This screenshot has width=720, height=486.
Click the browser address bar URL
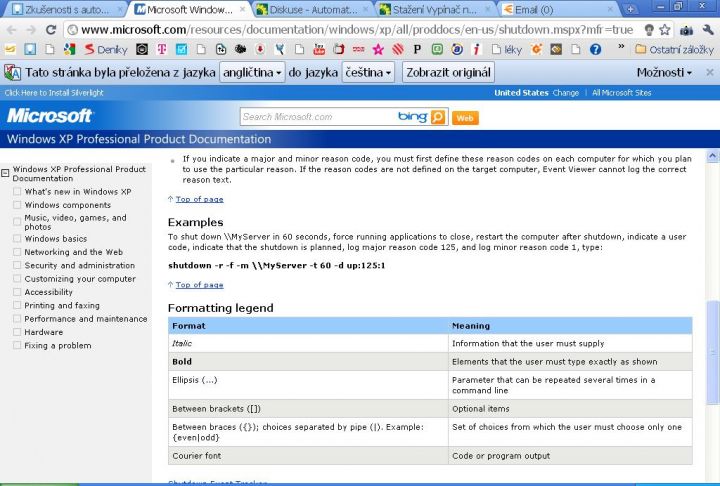pos(356,30)
